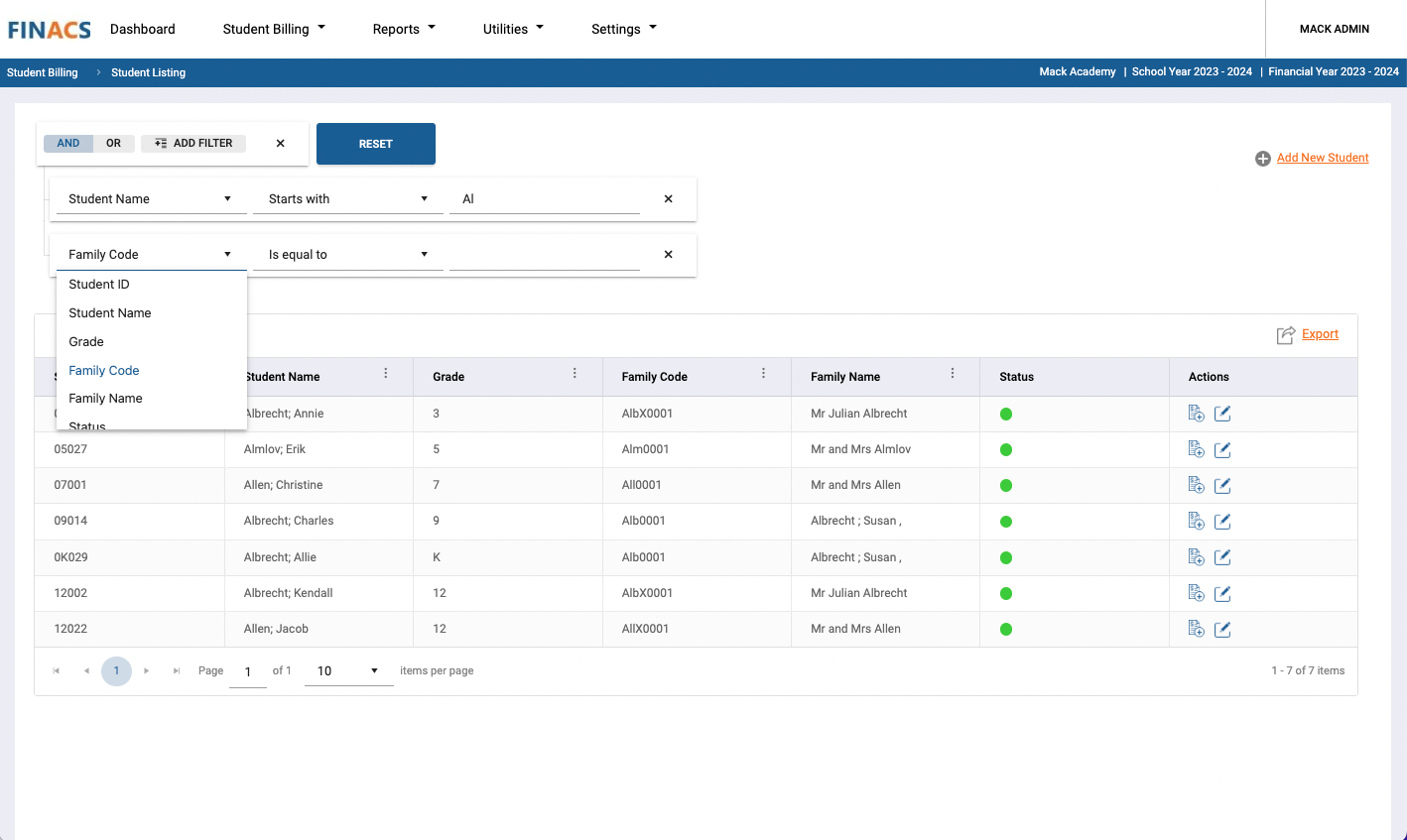
Task: Open Grade column options menu
Action: [575, 374]
